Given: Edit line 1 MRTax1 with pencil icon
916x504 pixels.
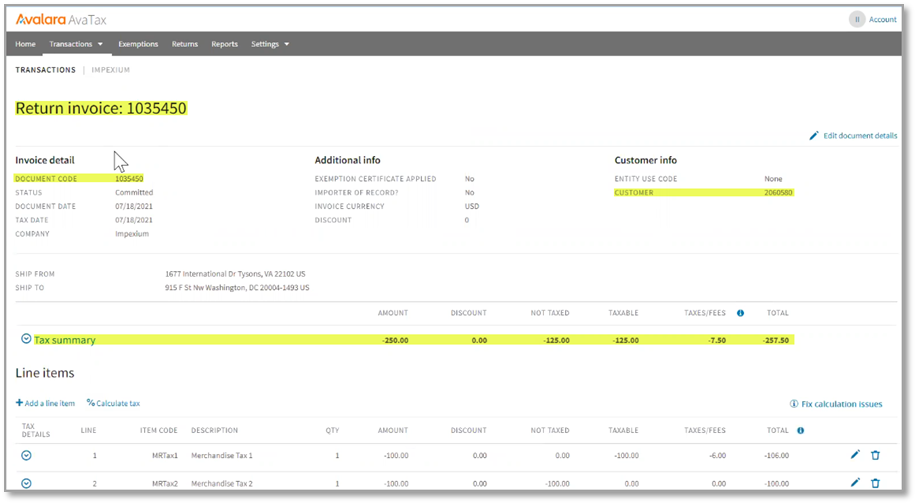Looking at the screenshot, I should [x=855, y=455].
